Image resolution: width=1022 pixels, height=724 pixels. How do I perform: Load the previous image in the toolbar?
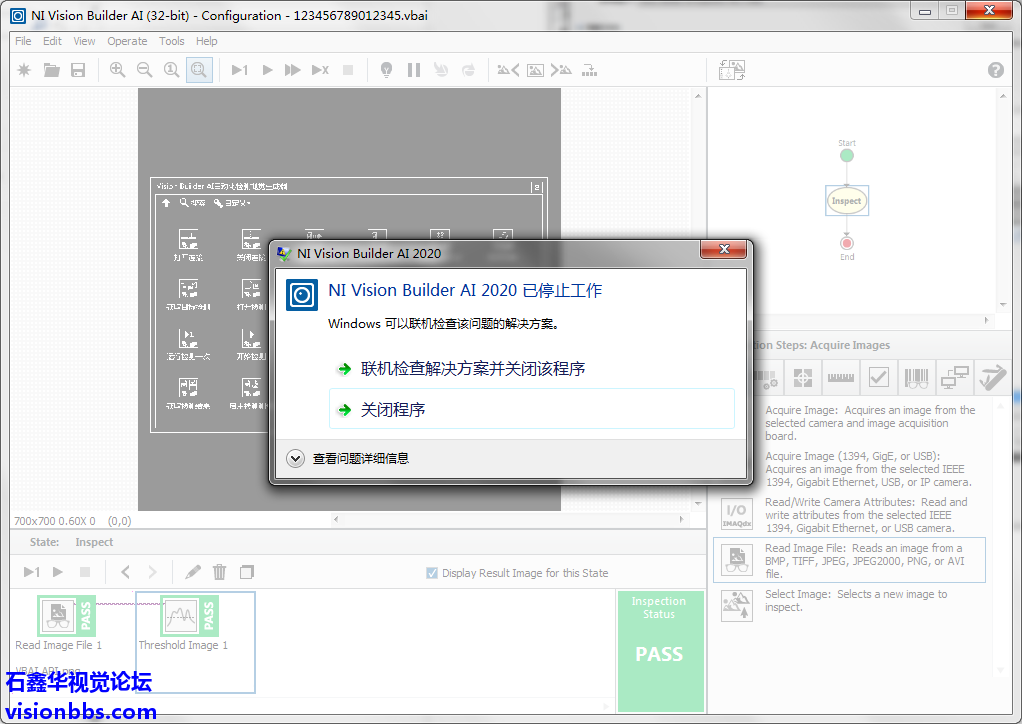508,70
